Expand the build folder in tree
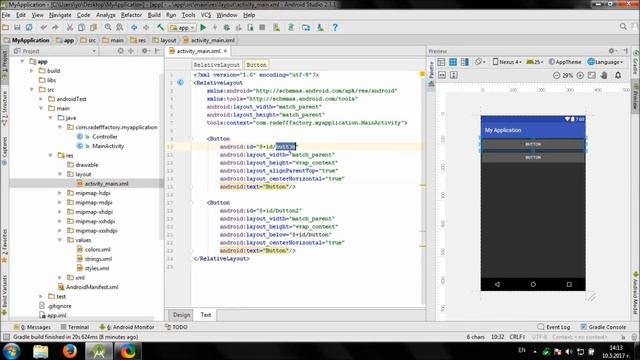The height and width of the screenshot is (360, 640). (32, 71)
